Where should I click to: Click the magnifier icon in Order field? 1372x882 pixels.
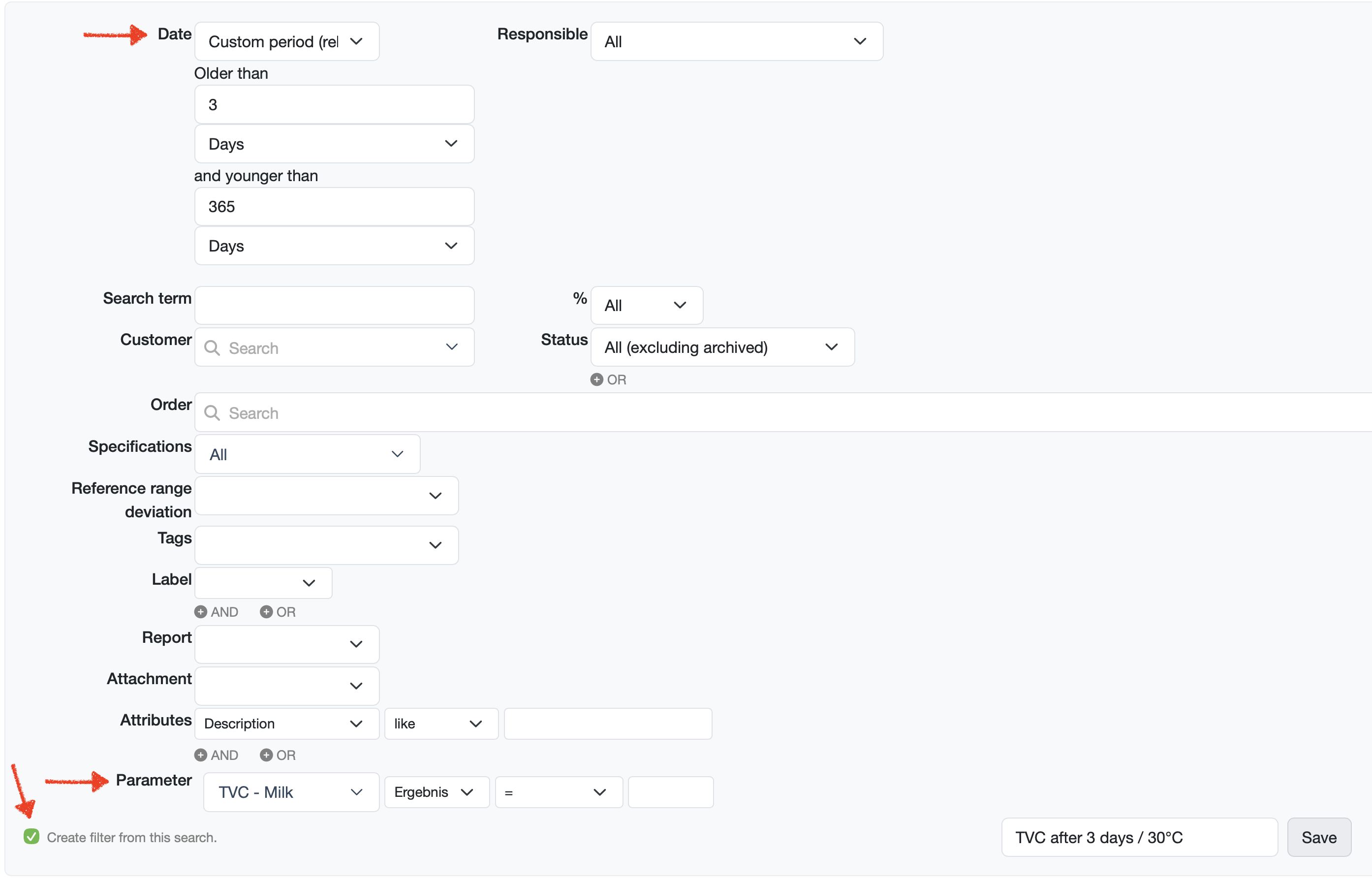(x=212, y=413)
